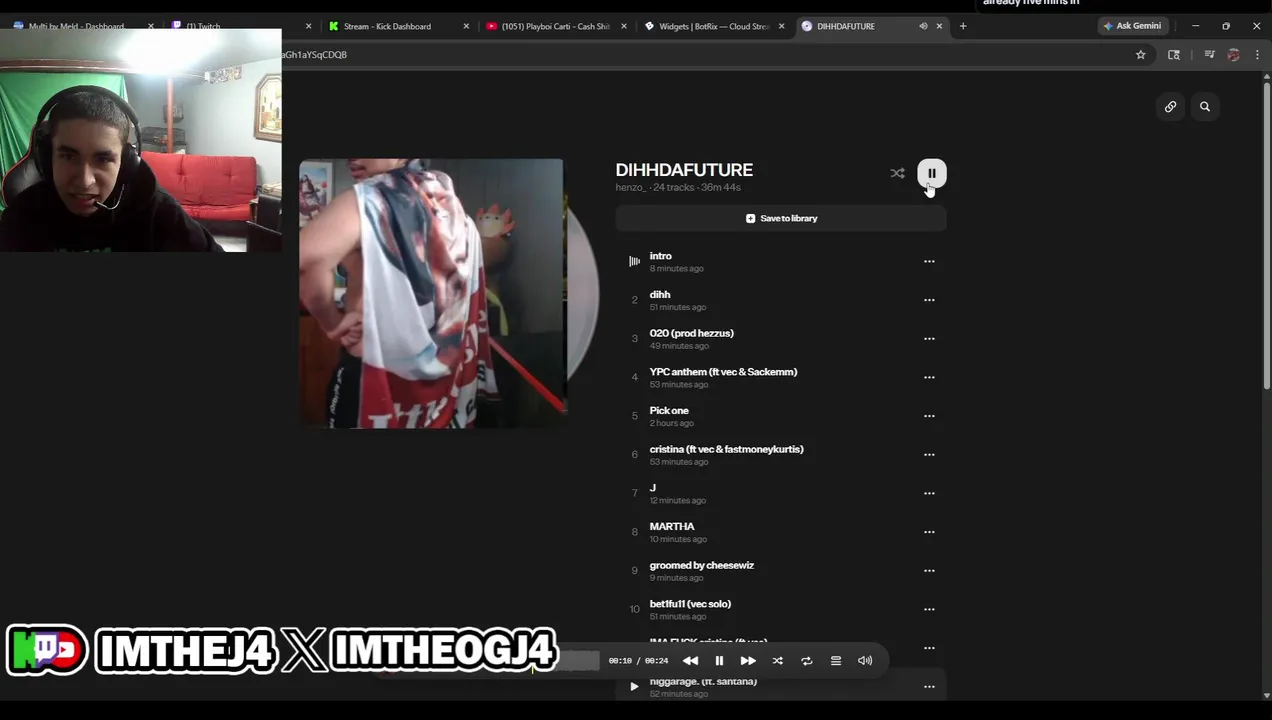Mute the DIHHDAFUTURE tab audio icon

coord(923,26)
